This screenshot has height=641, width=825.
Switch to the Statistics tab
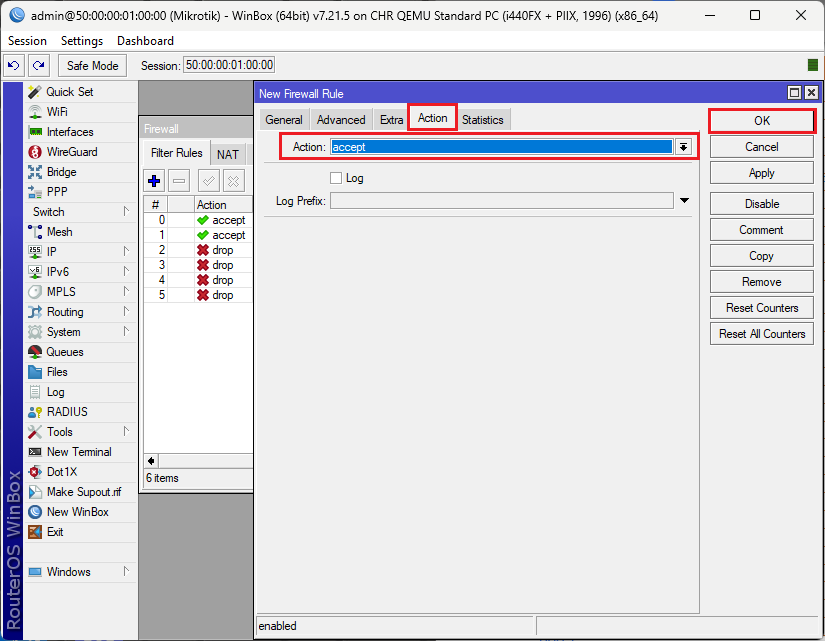point(482,120)
